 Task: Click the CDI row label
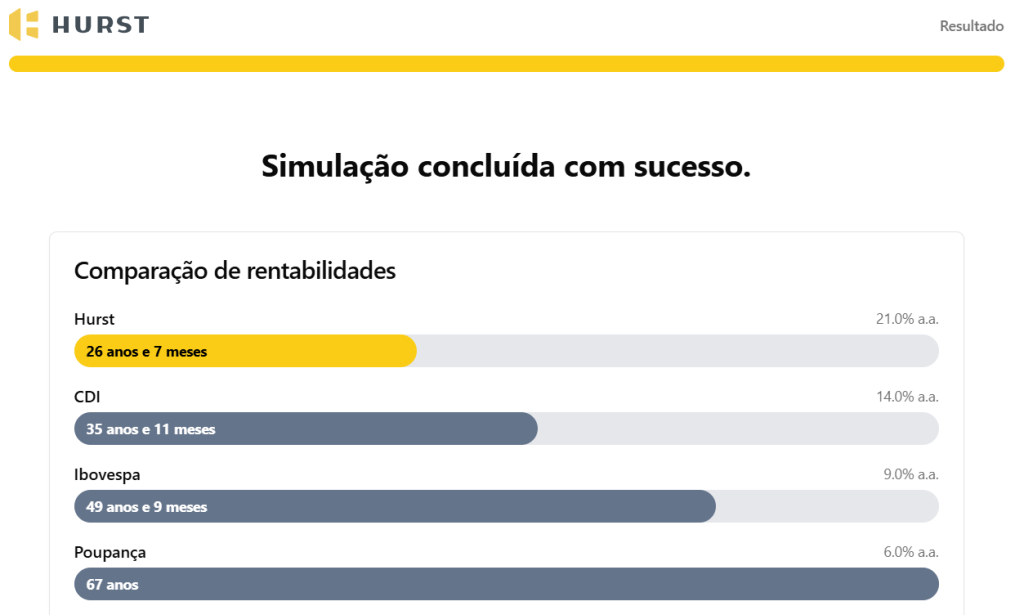87,397
